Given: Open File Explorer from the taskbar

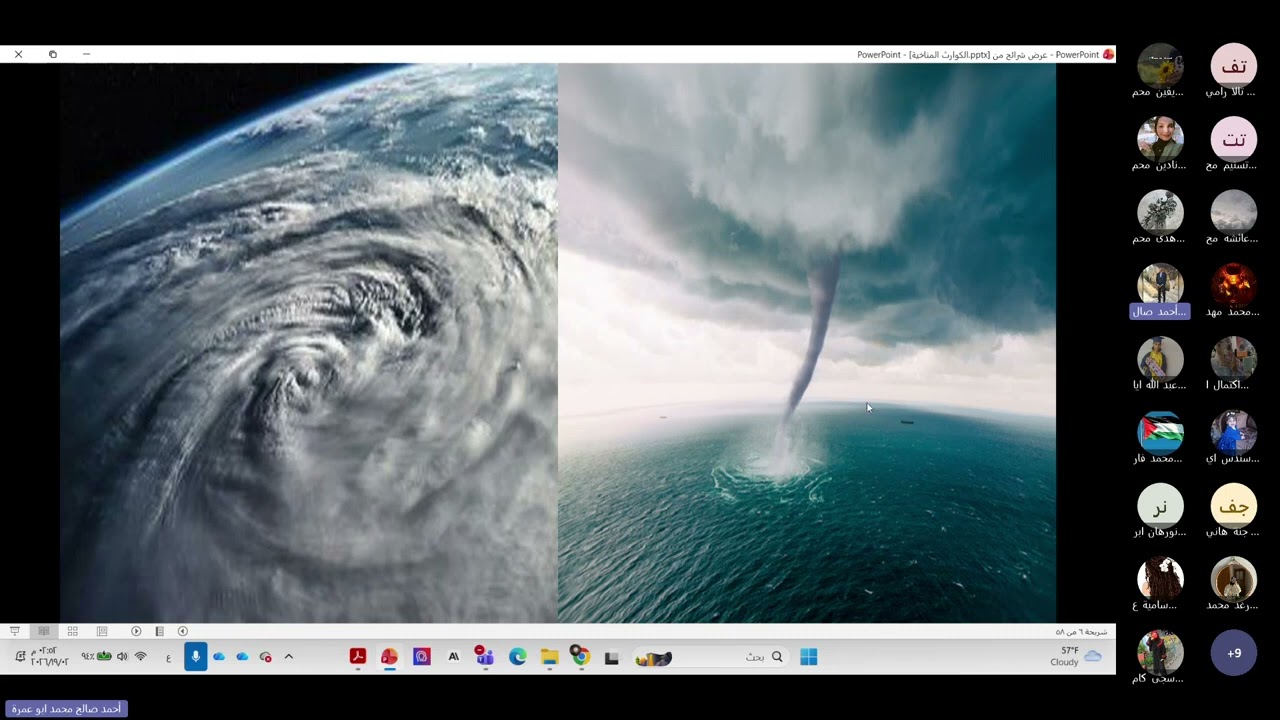Looking at the screenshot, I should pyautogui.click(x=549, y=657).
